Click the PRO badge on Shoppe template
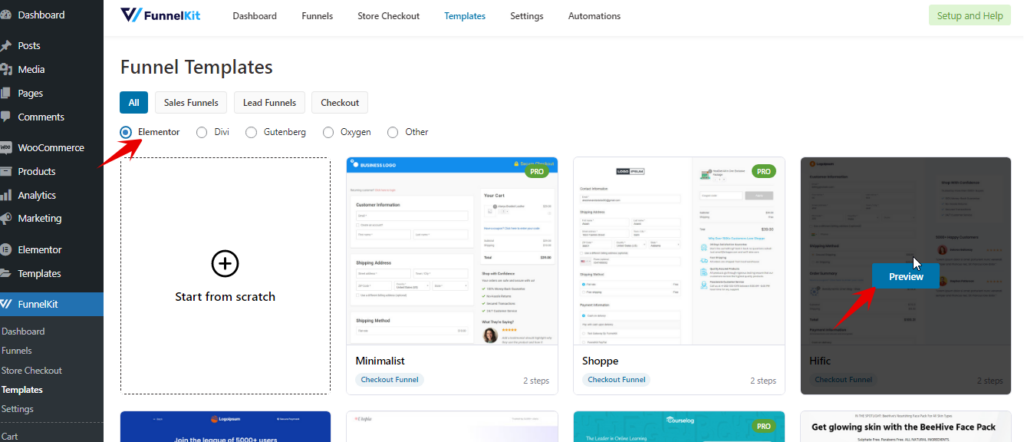Image resolution: width=1024 pixels, height=442 pixels. click(x=763, y=172)
